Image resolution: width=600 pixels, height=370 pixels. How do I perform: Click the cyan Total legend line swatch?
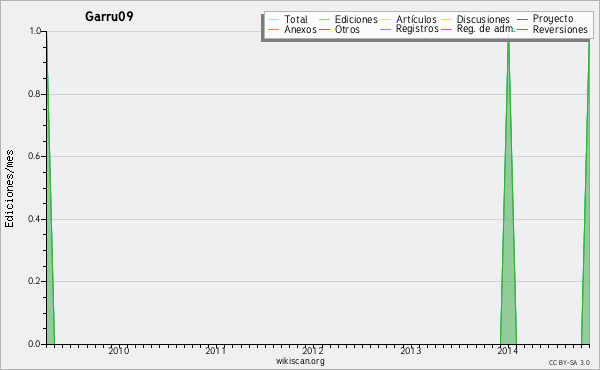pyautogui.click(x=274, y=20)
